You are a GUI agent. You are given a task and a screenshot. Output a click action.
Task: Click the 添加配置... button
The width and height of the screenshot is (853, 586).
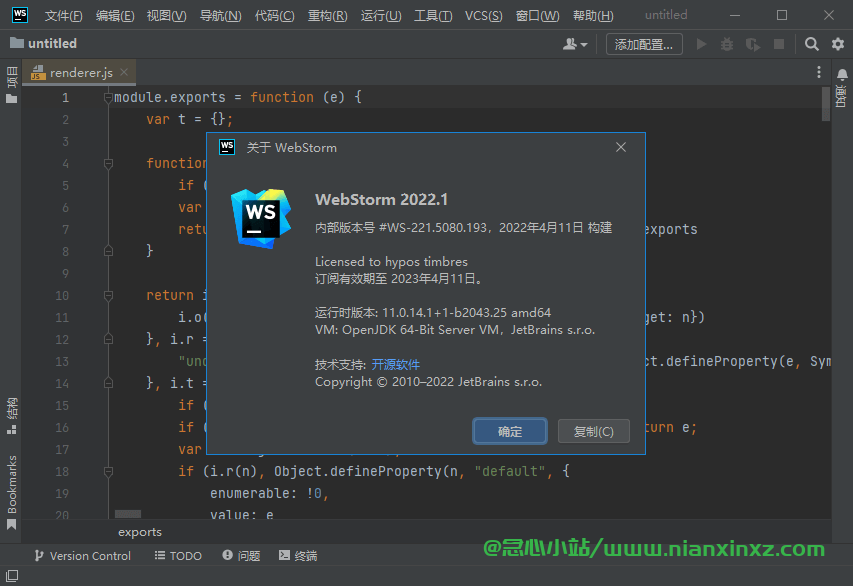pos(644,45)
